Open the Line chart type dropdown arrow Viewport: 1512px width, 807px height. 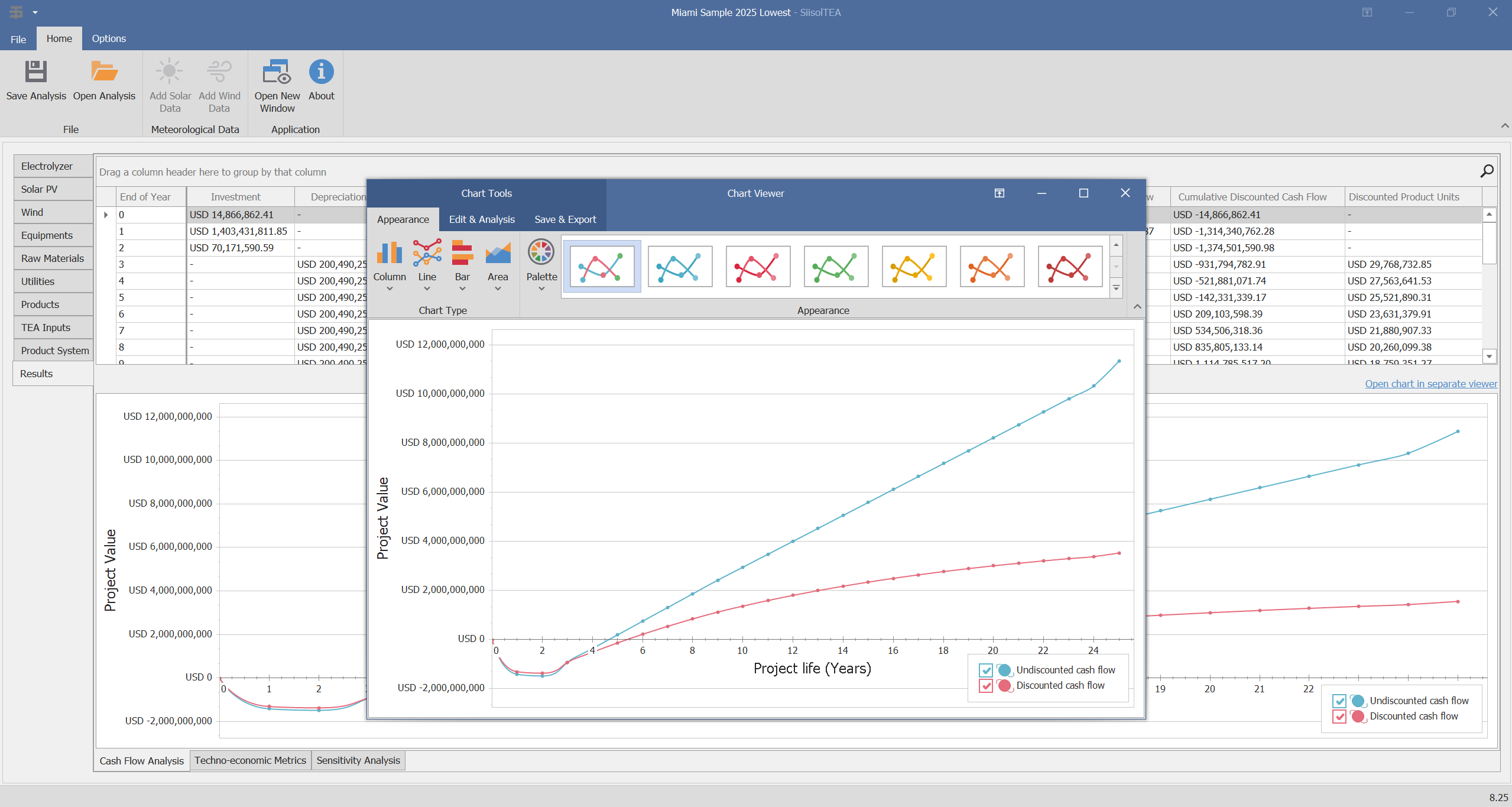[x=427, y=287]
